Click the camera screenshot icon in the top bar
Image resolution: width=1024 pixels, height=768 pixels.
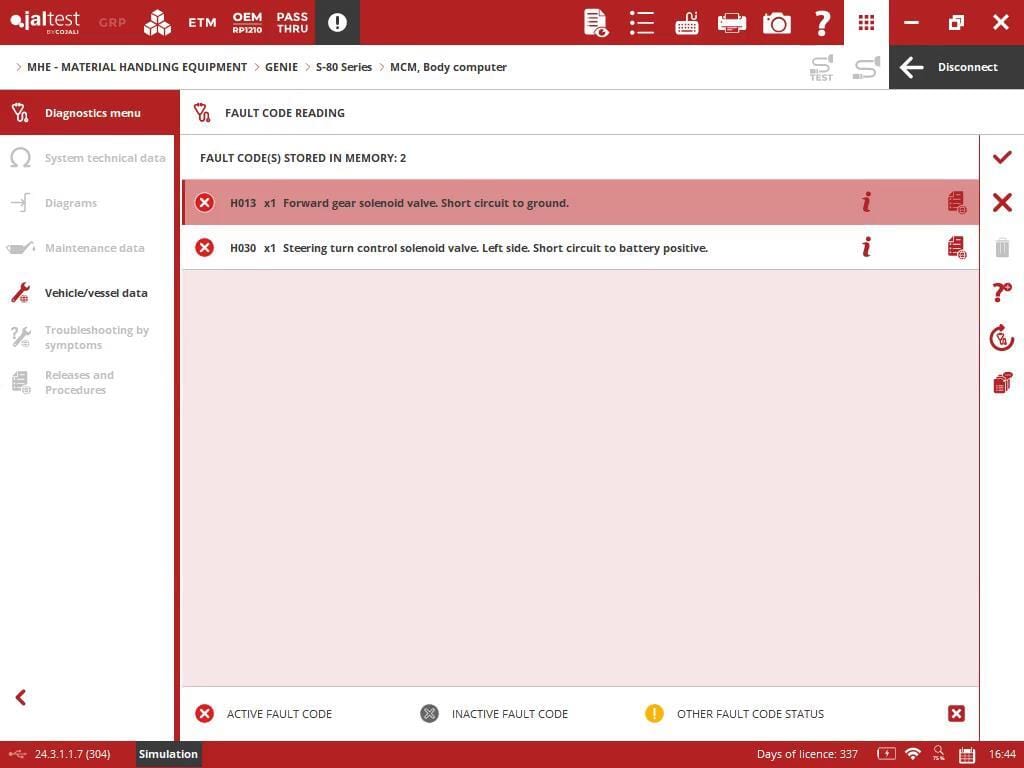pyautogui.click(x=776, y=22)
